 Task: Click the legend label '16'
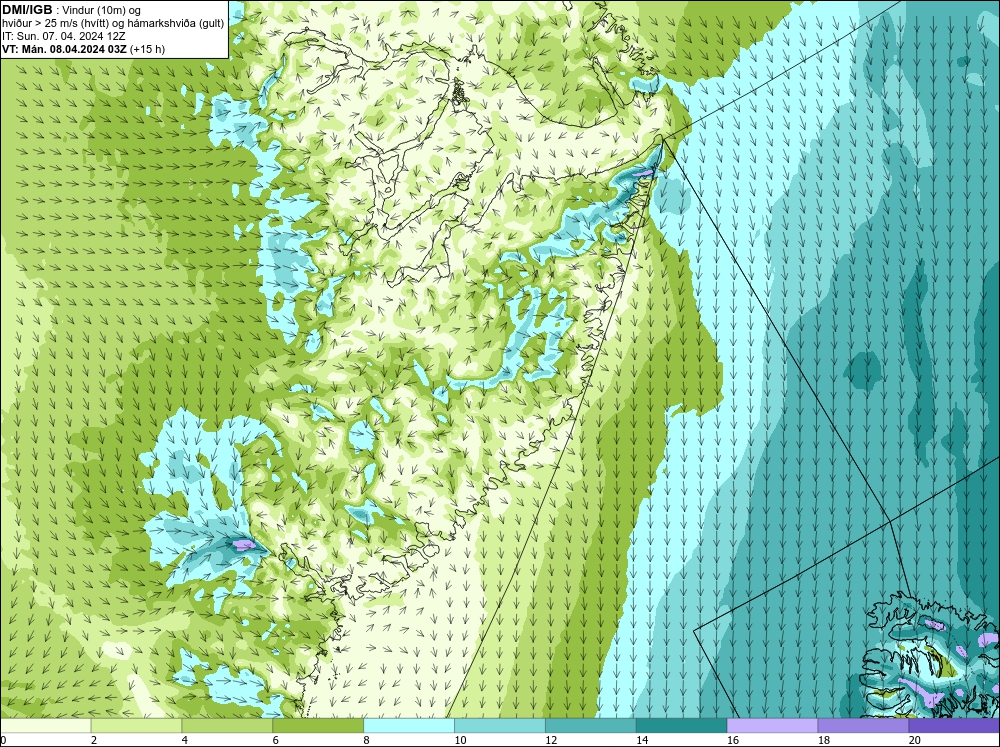point(733,740)
